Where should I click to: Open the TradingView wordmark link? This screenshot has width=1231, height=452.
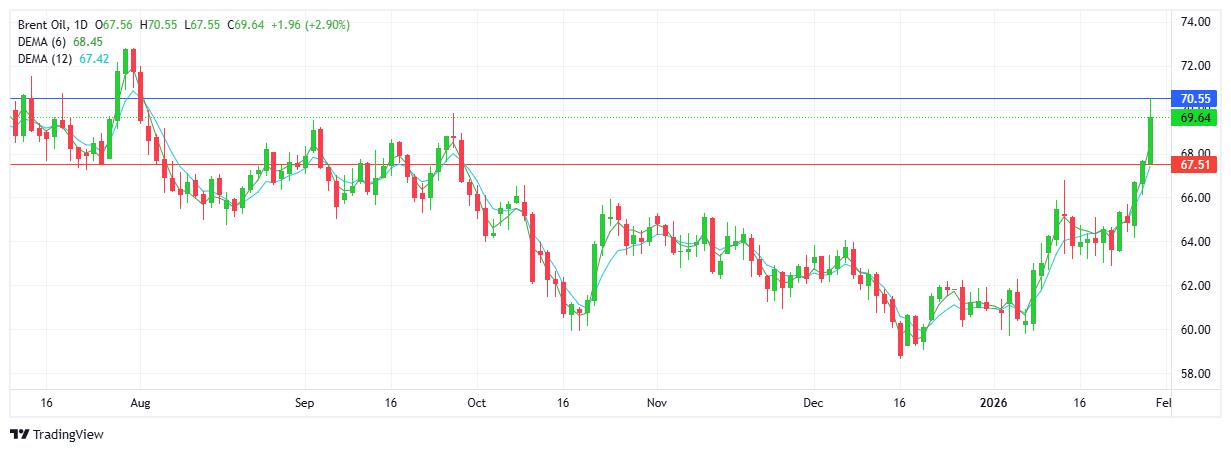click(x=68, y=435)
